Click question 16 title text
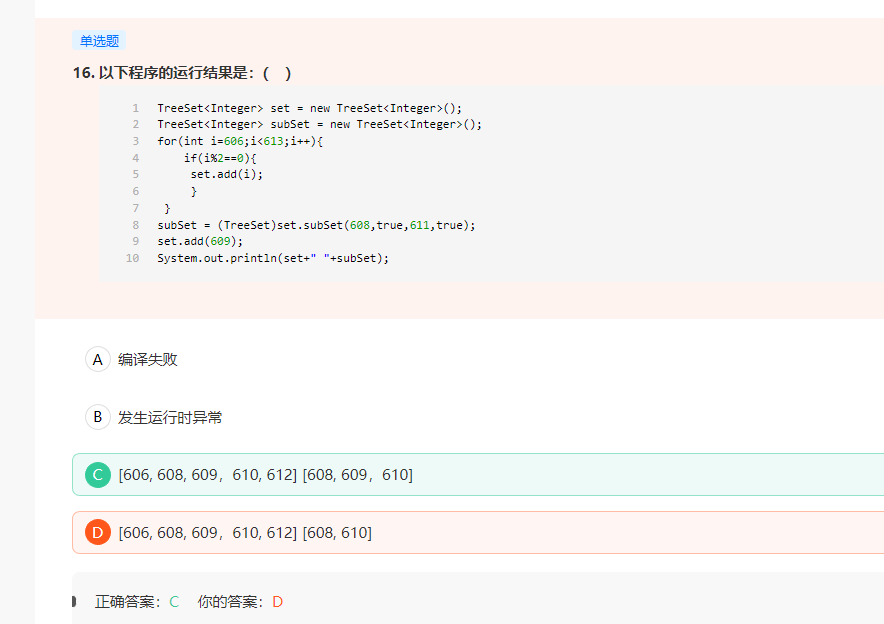Viewport: 884px width, 624px height. pos(182,73)
